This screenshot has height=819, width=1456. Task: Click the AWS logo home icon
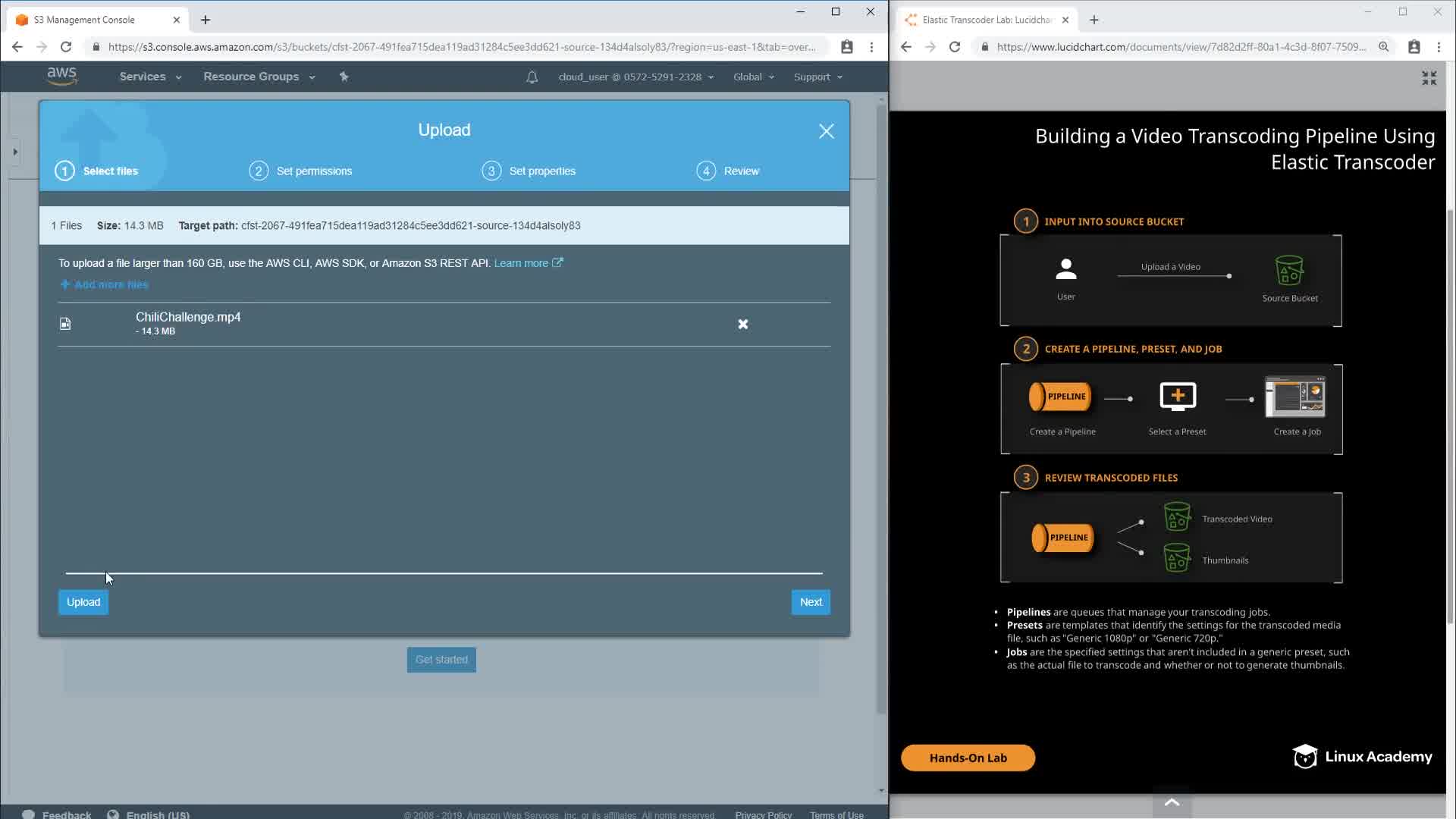61,76
